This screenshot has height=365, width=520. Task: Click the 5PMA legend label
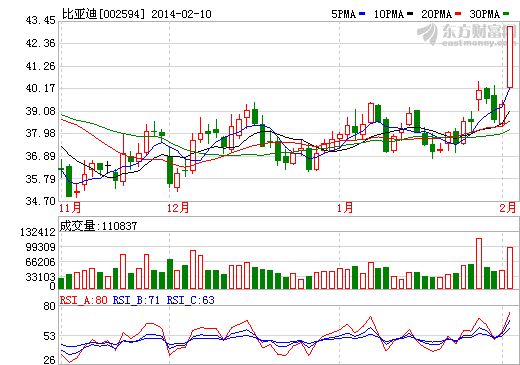[x=344, y=14]
